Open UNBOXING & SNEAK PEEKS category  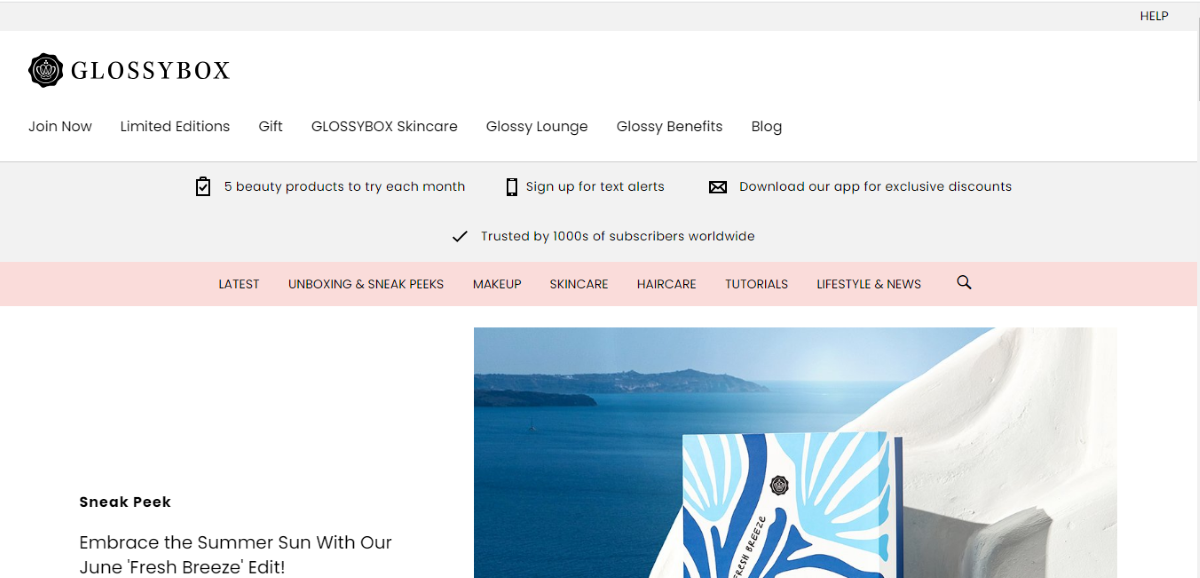366,284
